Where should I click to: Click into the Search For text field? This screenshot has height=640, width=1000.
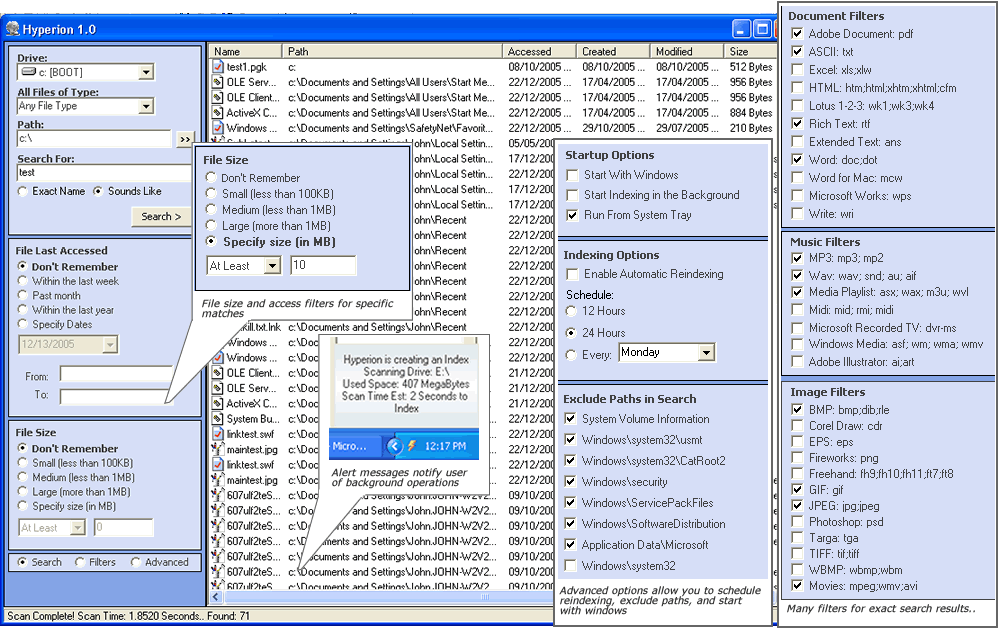coord(94,173)
